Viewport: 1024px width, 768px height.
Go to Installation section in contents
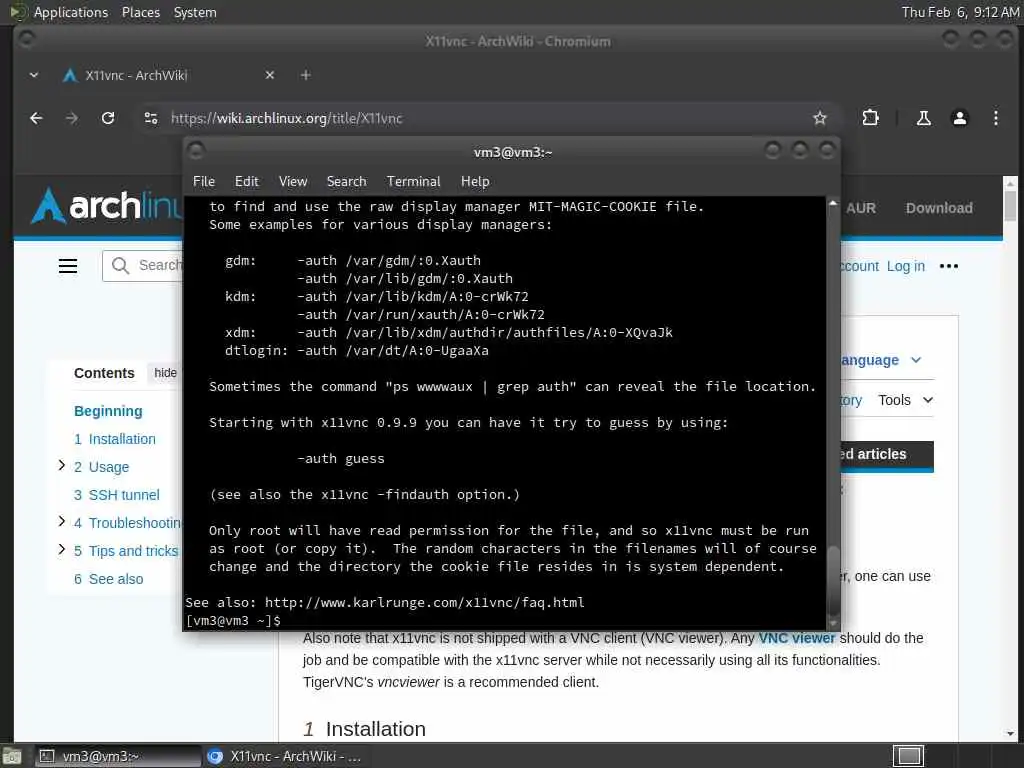[115, 439]
